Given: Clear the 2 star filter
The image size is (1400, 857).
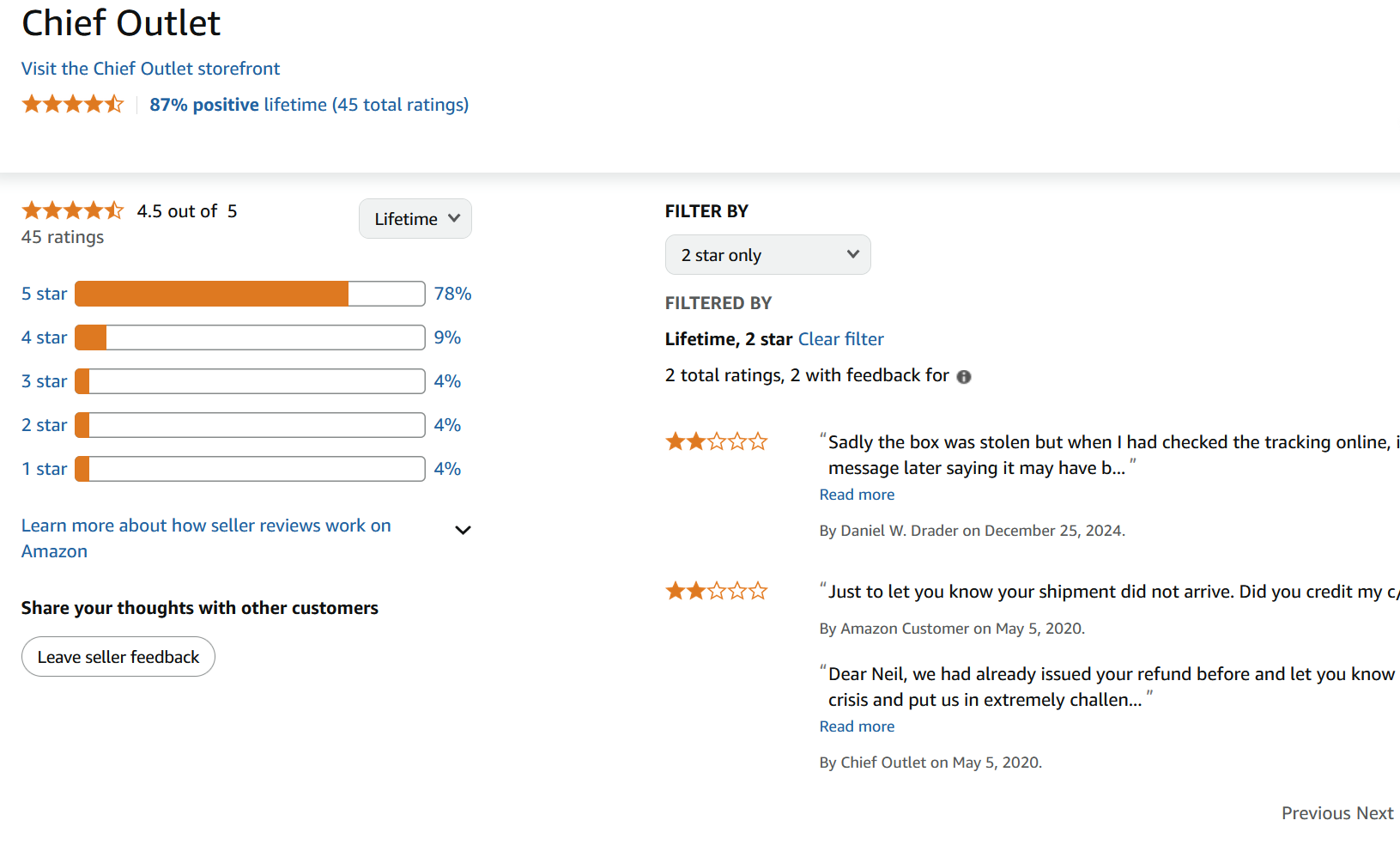Looking at the screenshot, I should pyautogui.click(x=840, y=339).
